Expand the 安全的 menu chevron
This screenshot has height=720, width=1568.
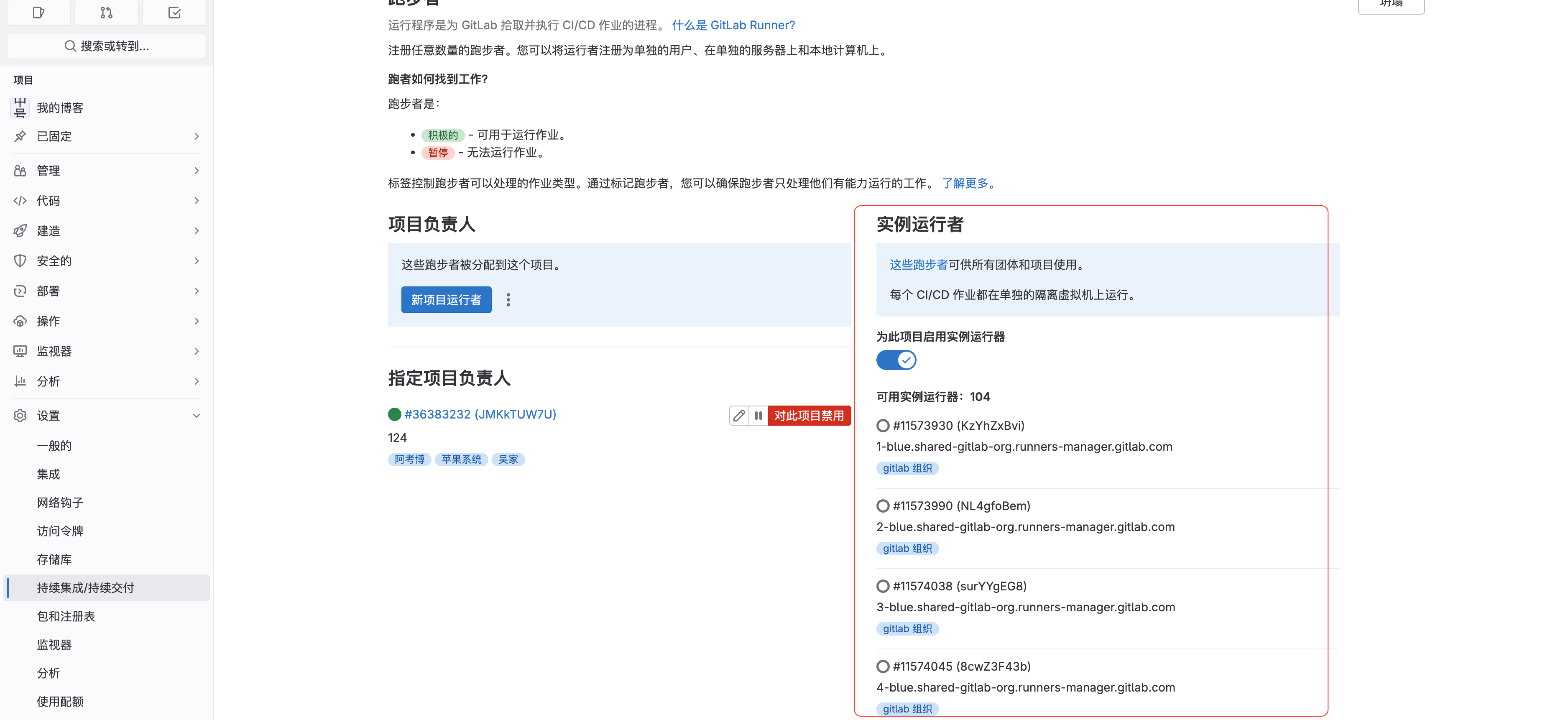[196, 261]
